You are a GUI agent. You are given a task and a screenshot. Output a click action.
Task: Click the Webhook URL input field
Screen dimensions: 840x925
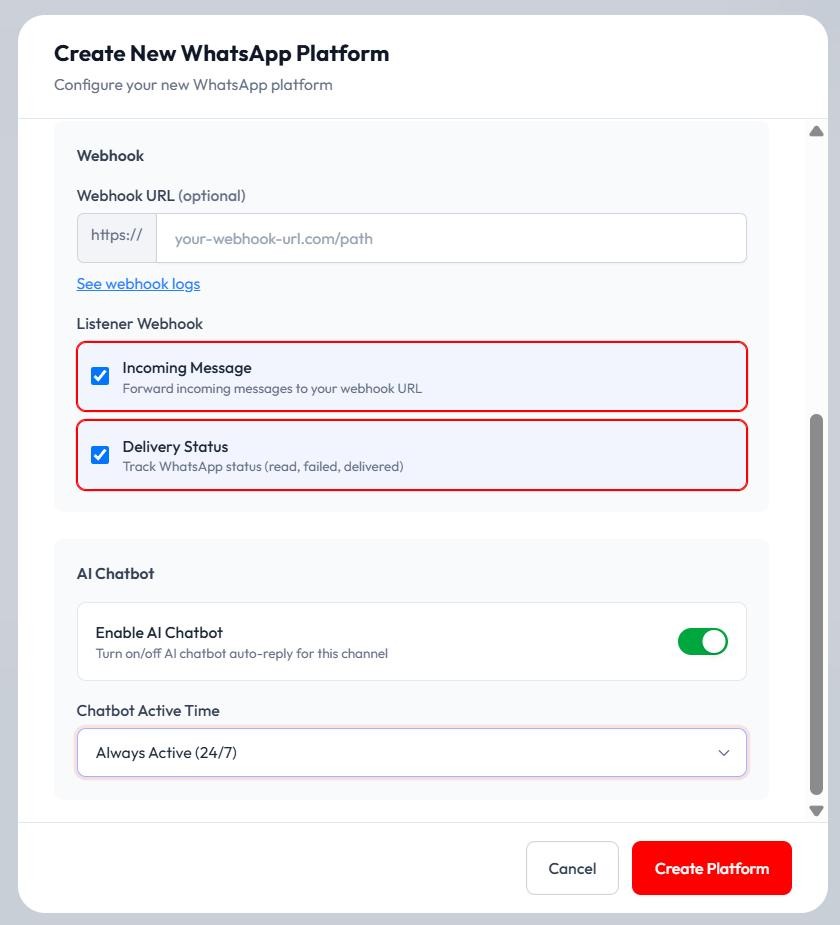(x=451, y=238)
